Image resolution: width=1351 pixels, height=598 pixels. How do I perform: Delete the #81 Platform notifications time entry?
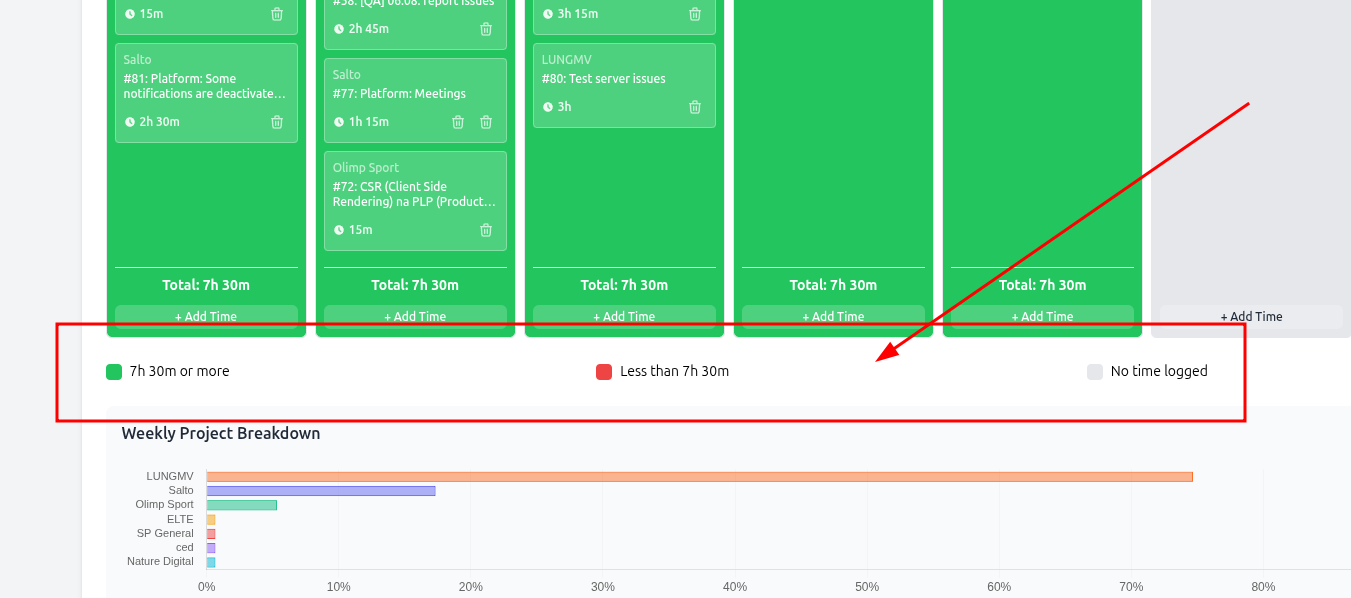click(277, 122)
